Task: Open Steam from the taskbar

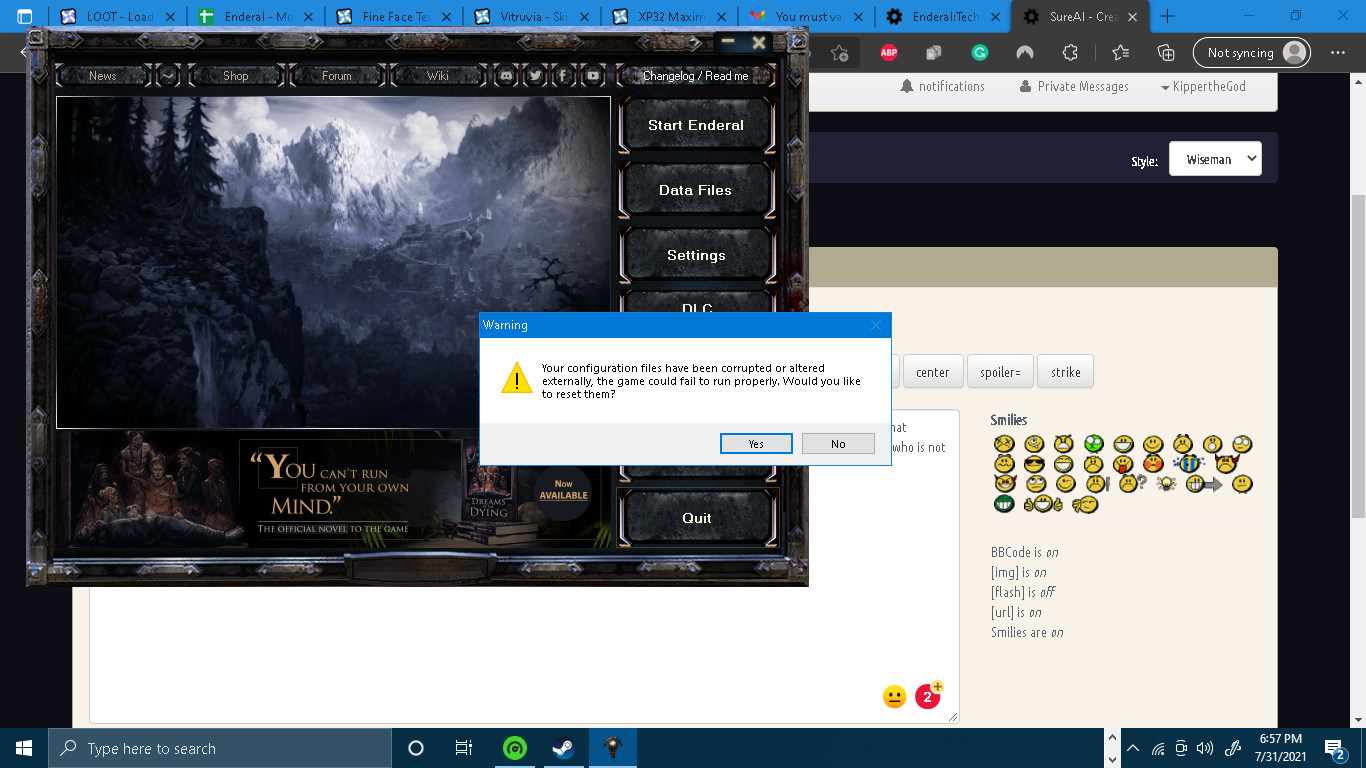Action: tap(563, 748)
